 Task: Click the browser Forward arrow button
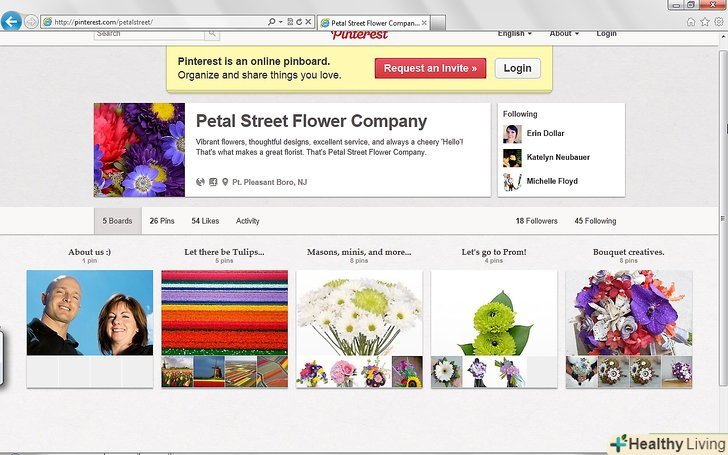[x=31, y=22]
